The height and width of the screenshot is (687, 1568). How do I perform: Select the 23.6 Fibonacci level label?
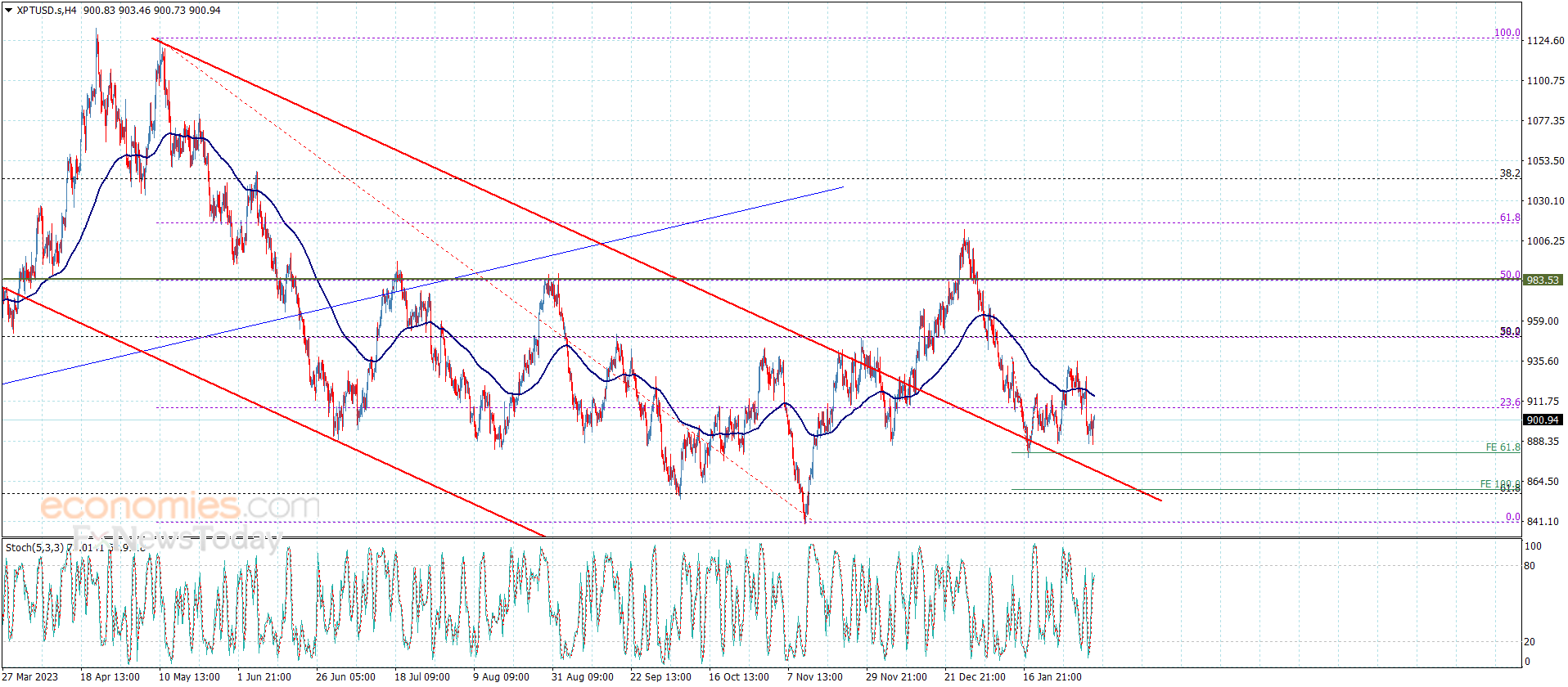1509,402
